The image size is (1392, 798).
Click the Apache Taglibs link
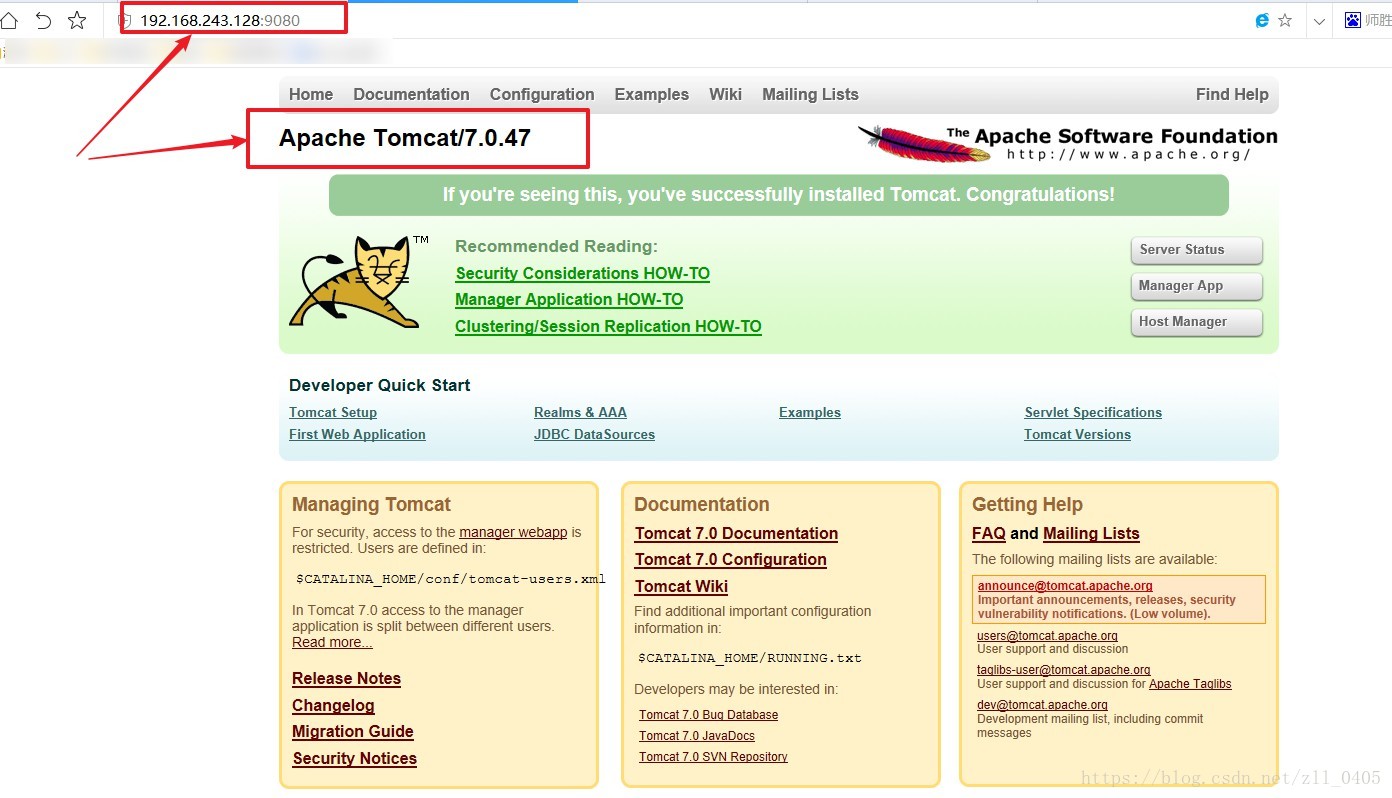pos(1190,684)
